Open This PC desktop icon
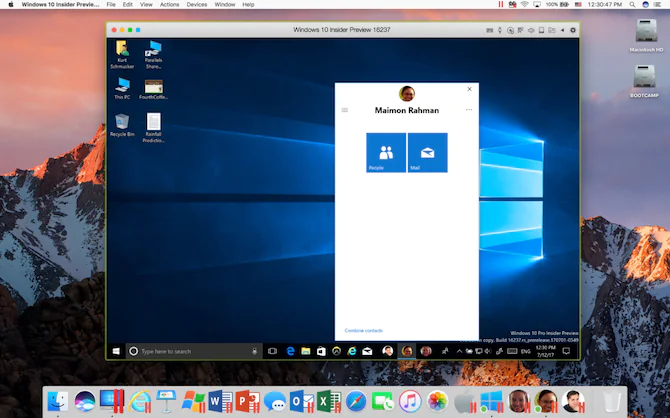Screen dimensions: 670x418 pyautogui.click(x=122, y=88)
